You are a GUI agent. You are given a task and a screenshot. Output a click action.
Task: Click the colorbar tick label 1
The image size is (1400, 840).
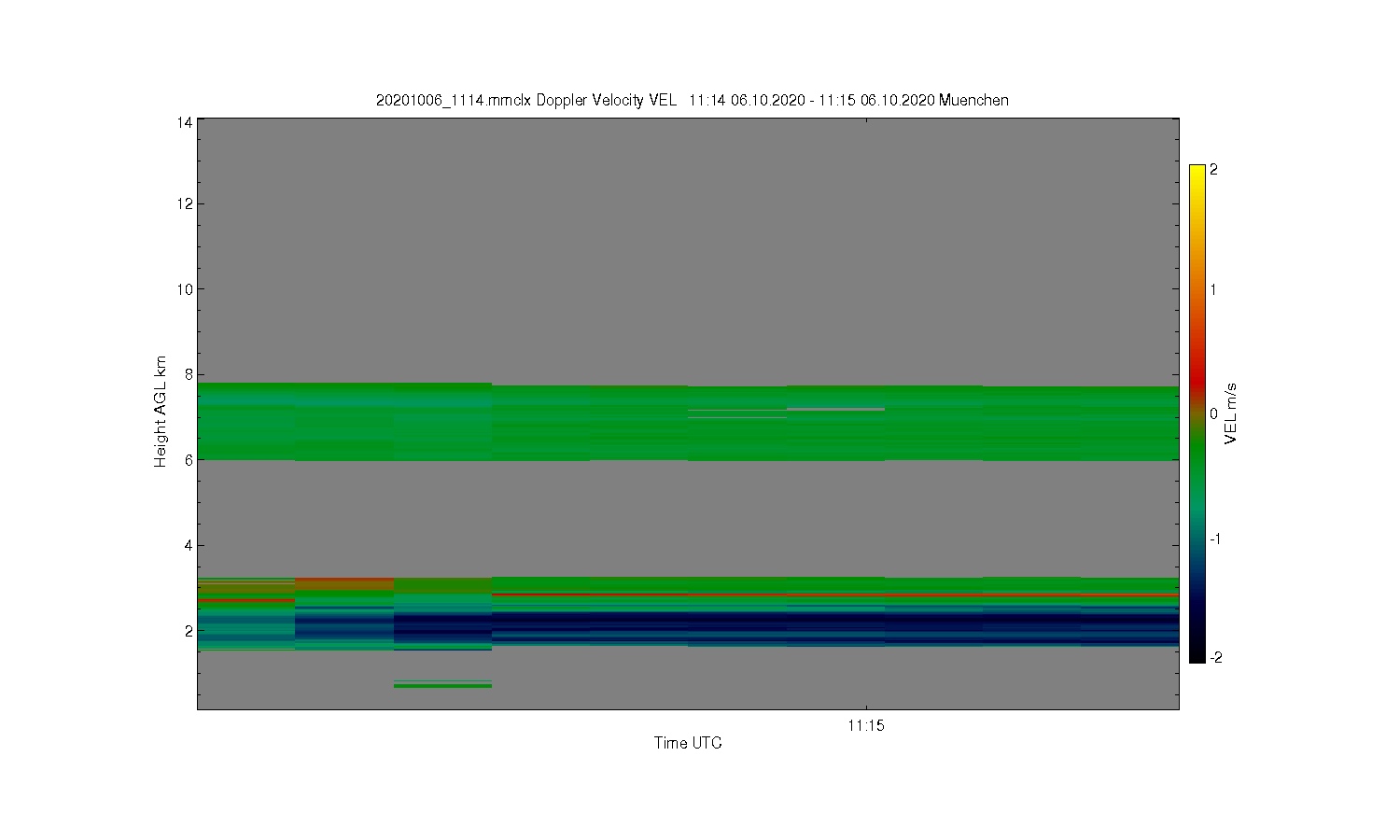click(1213, 289)
